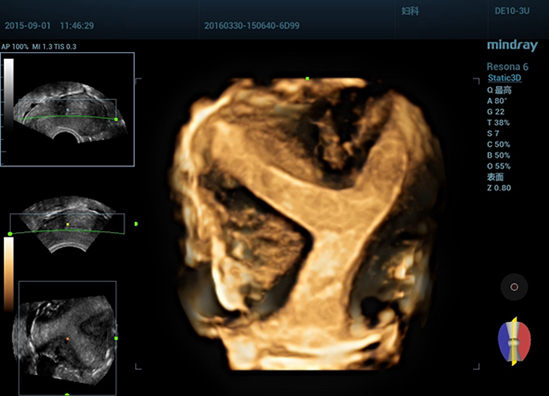The image size is (549, 396).
Task: Click the DE10-3U probe label
Action: click(x=512, y=11)
